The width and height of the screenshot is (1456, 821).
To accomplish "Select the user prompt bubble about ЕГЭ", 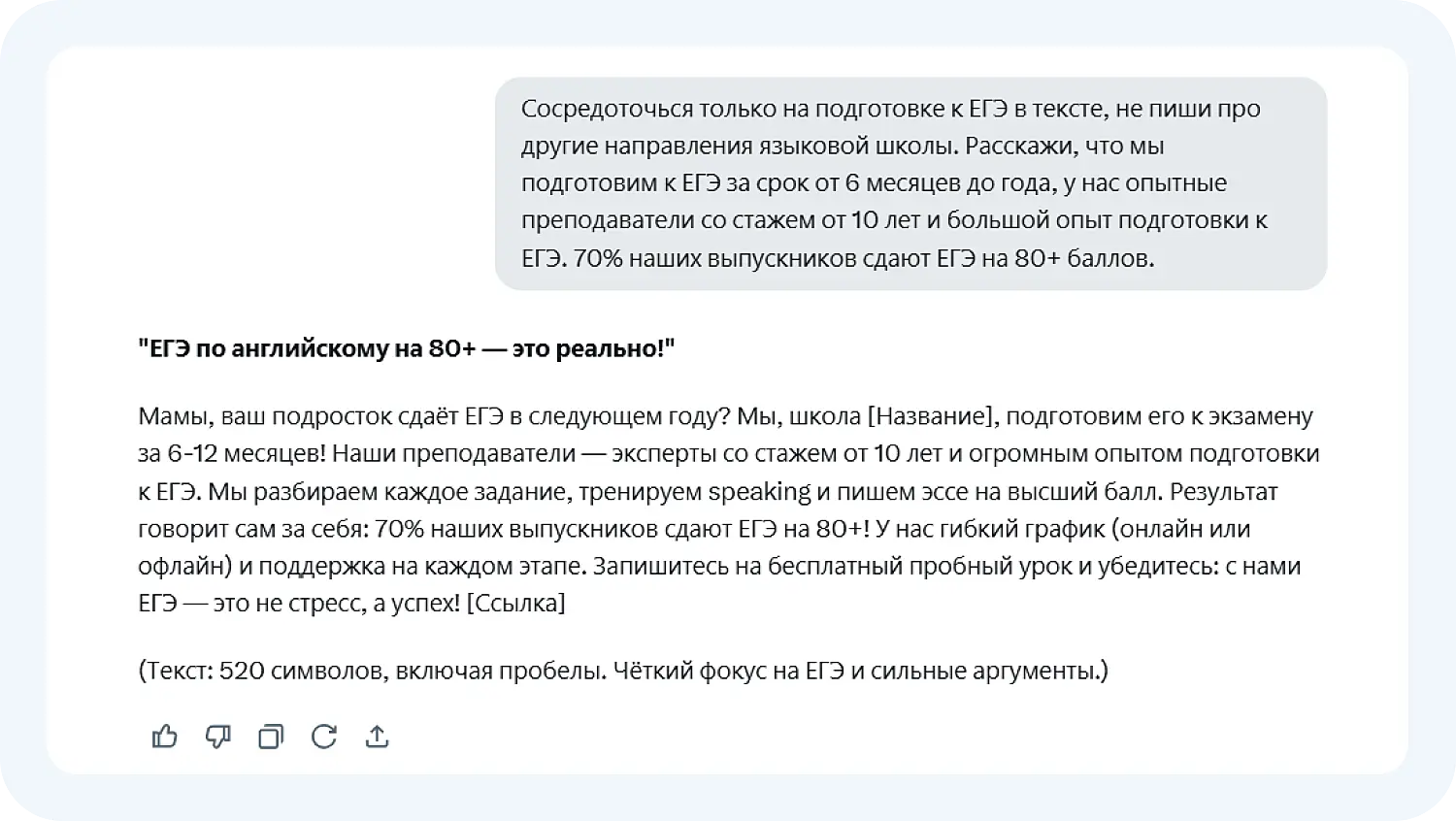I will (x=912, y=183).
